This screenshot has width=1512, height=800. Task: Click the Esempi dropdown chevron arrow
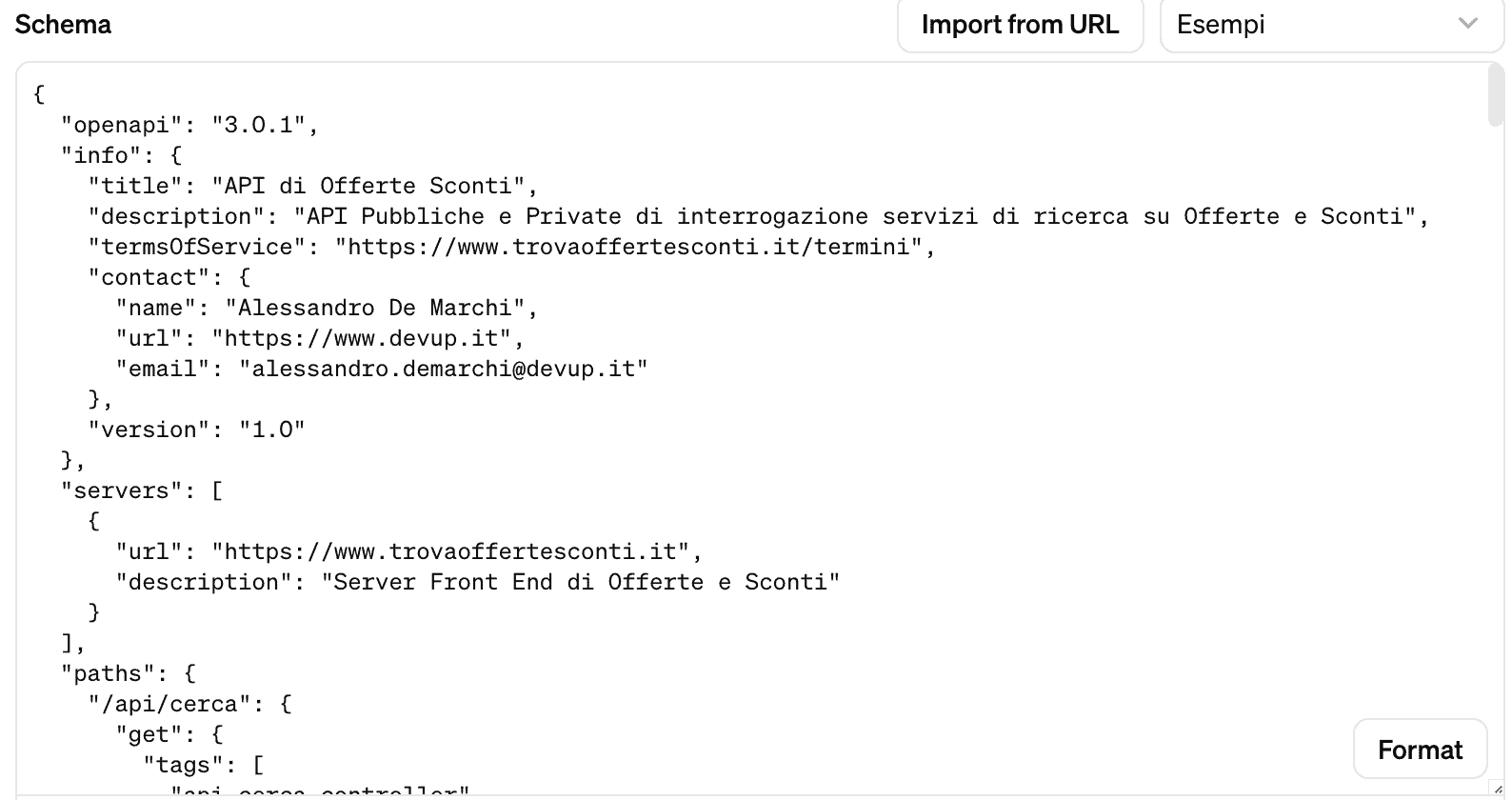[x=1467, y=24]
